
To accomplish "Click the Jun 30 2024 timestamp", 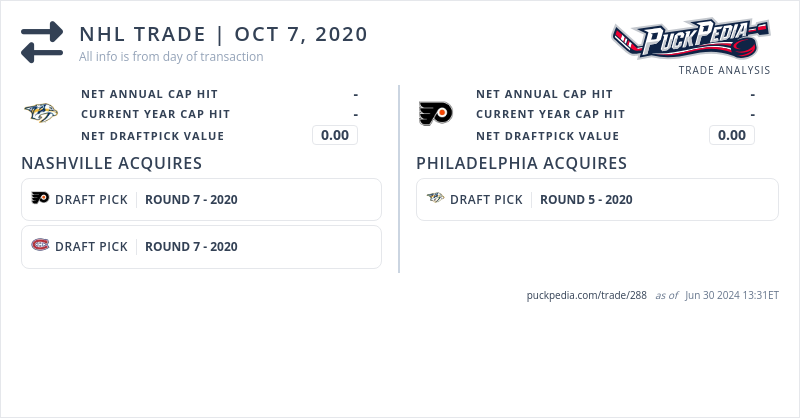I will (732, 296).
